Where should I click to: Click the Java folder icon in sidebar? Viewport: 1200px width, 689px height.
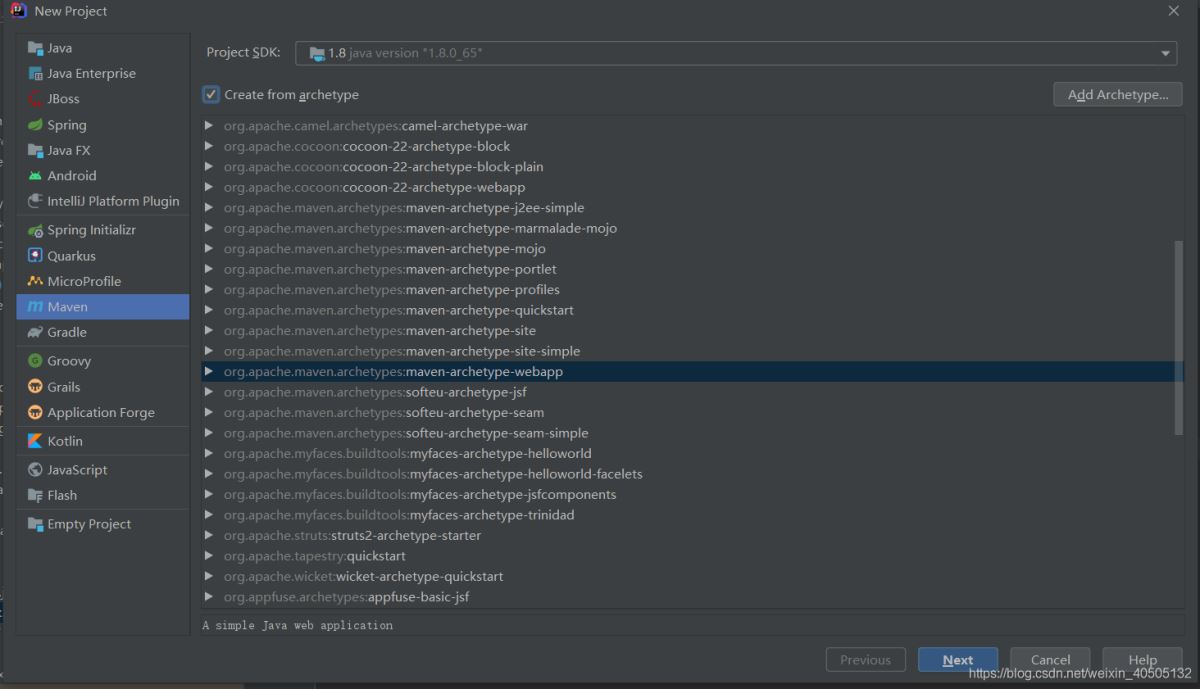pos(35,48)
